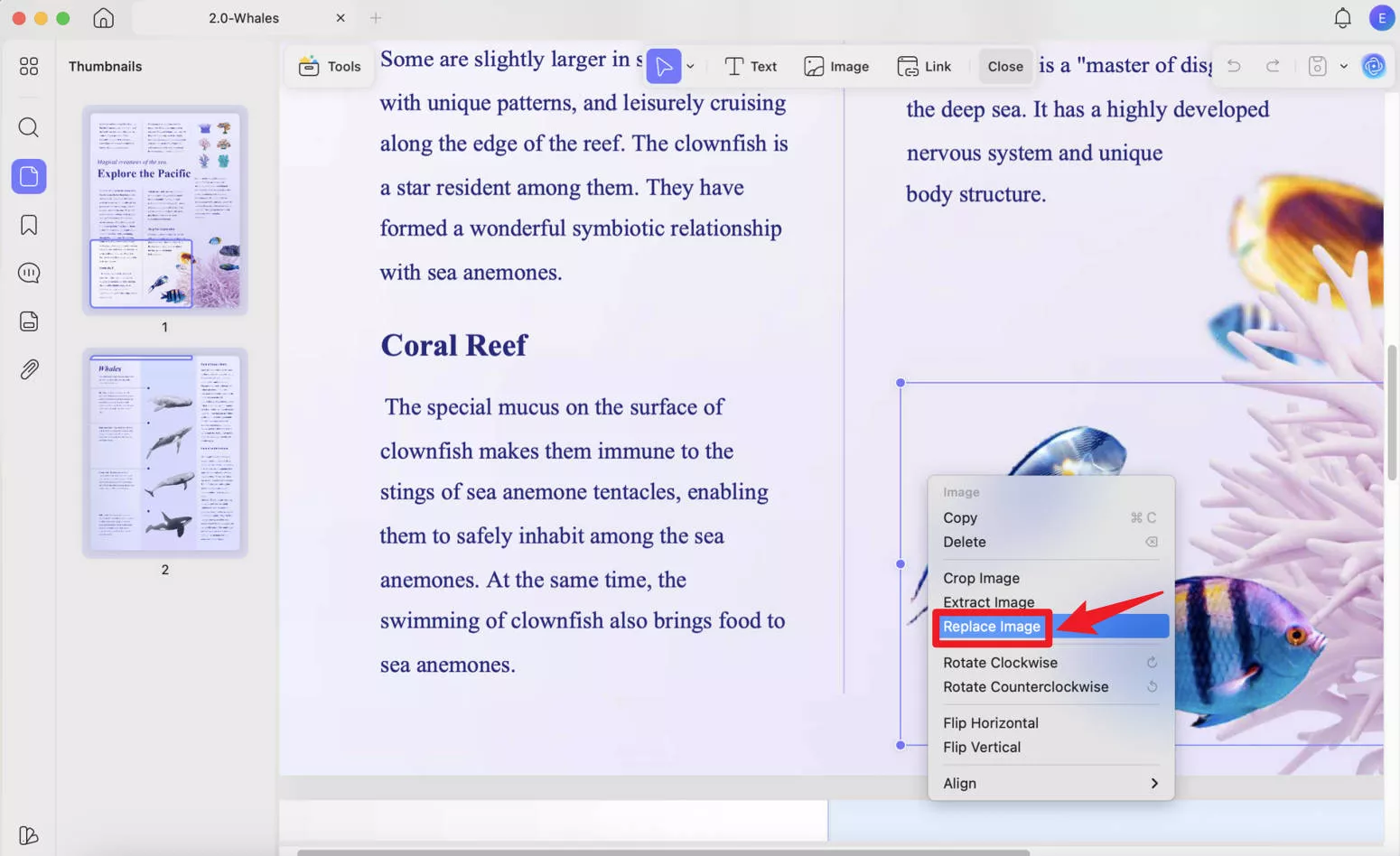This screenshot has height=856, width=1400.
Task: Open the layers panel icon in sidebar
Action: [x=29, y=321]
